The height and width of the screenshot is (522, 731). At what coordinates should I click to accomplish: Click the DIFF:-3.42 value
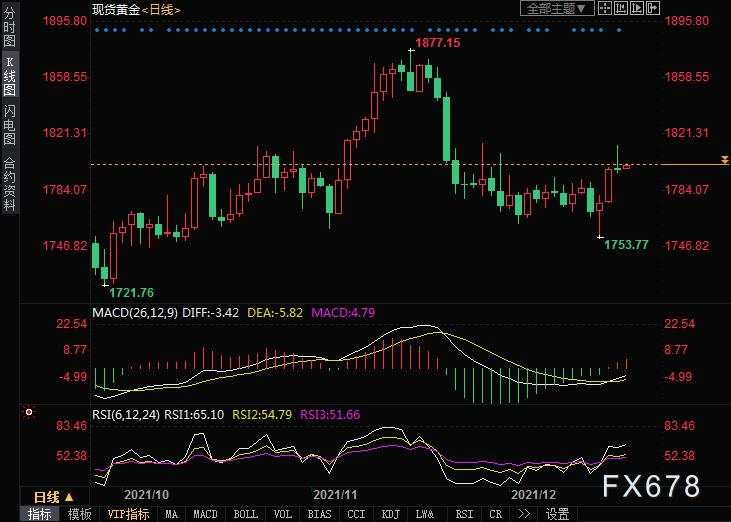tap(210, 312)
